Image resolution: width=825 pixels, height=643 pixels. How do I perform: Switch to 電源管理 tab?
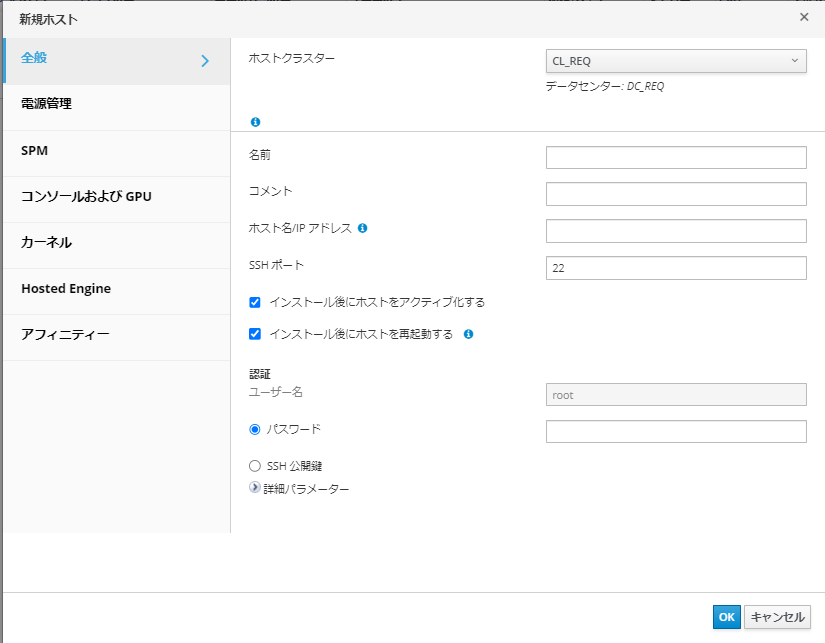(x=46, y=104)
